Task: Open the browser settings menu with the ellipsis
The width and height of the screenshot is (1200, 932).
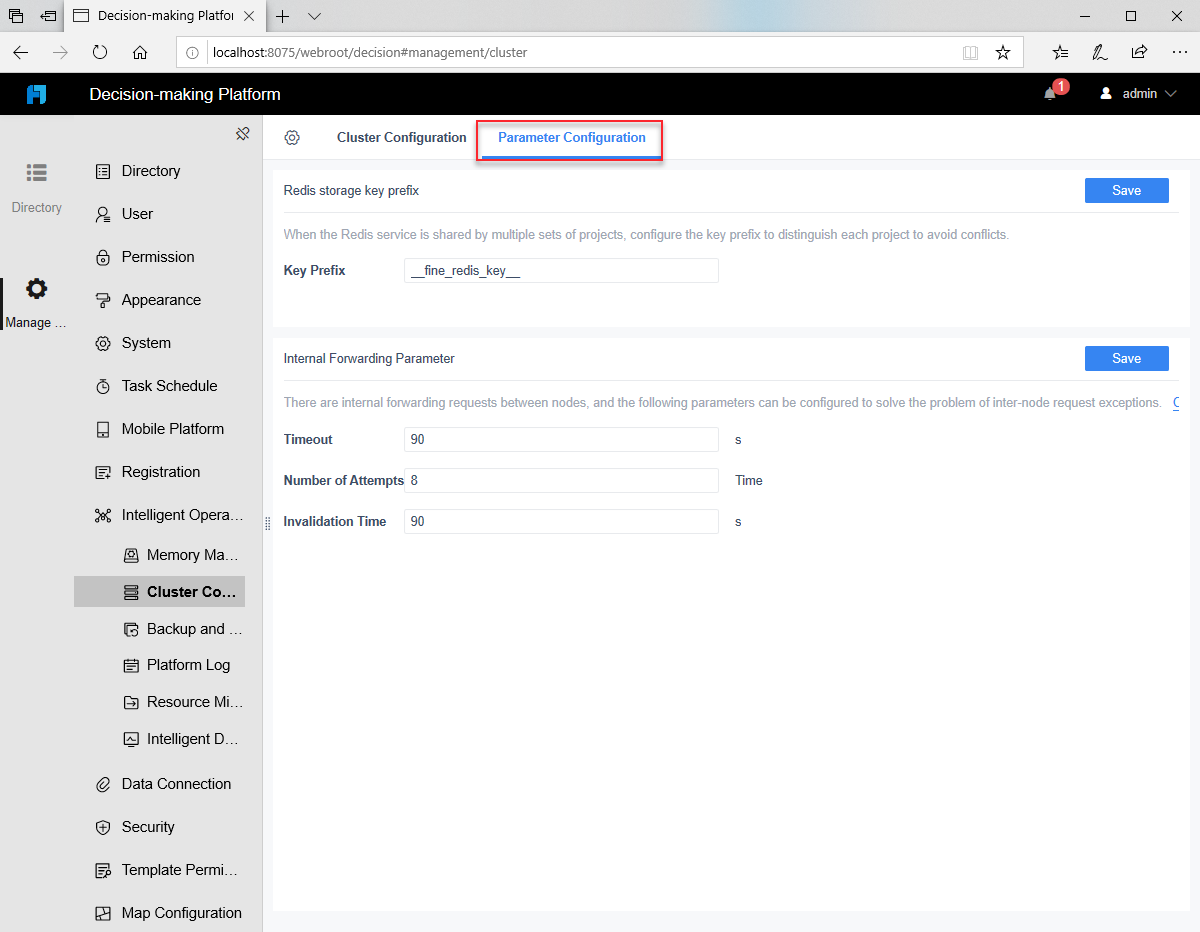Action: pyautogui.click(x=1180, y=52)
